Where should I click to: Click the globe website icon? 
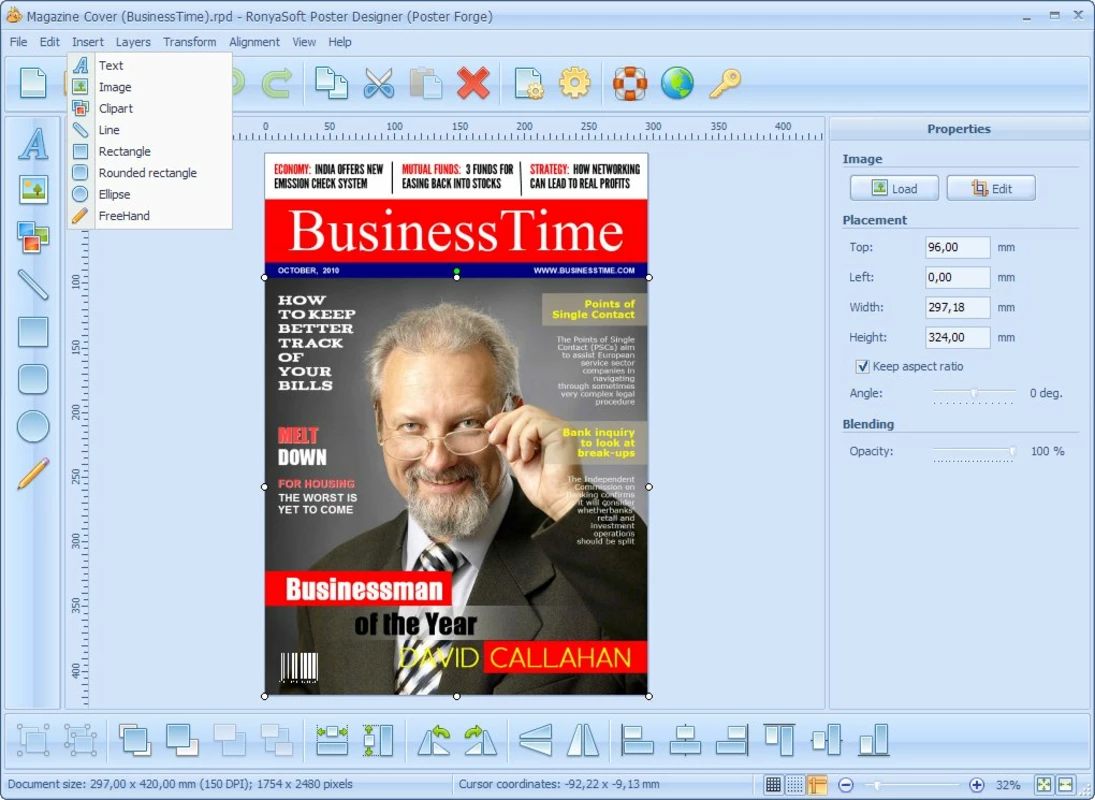pyautogui.click(x=677, y=83)
